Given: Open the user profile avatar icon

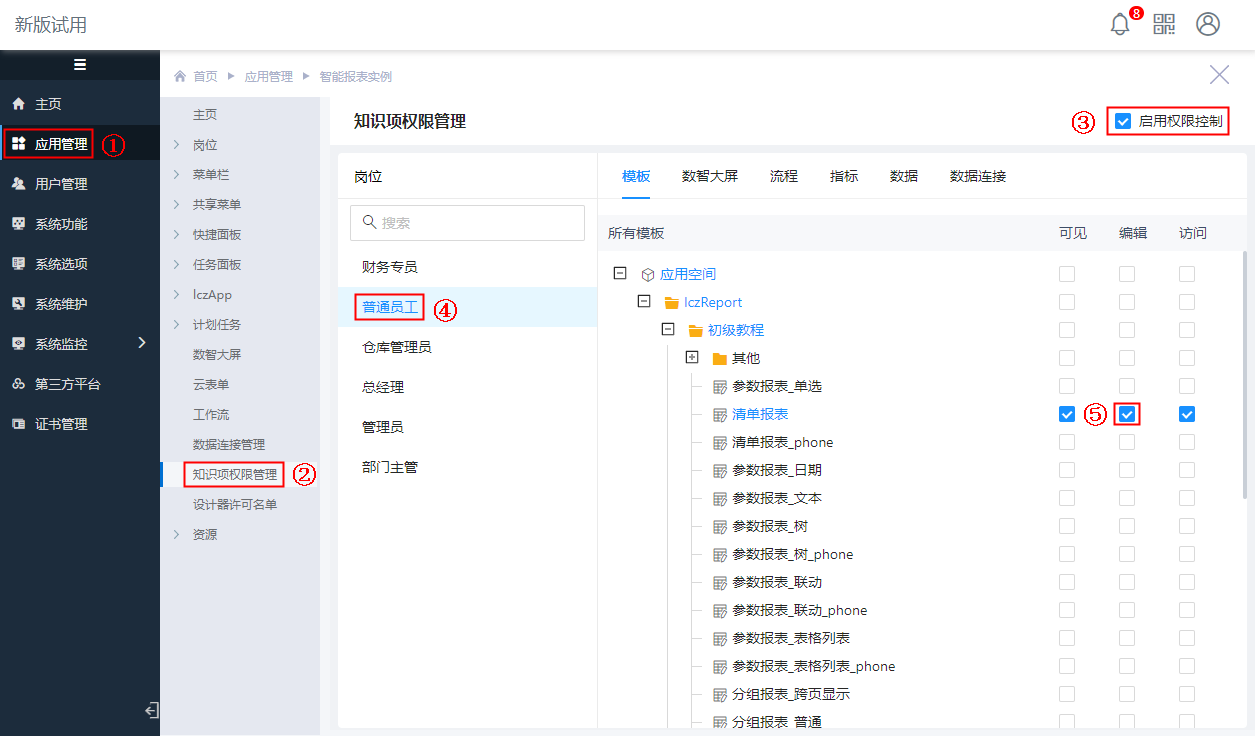Looking at the screenshot, I should [1208, 25].
